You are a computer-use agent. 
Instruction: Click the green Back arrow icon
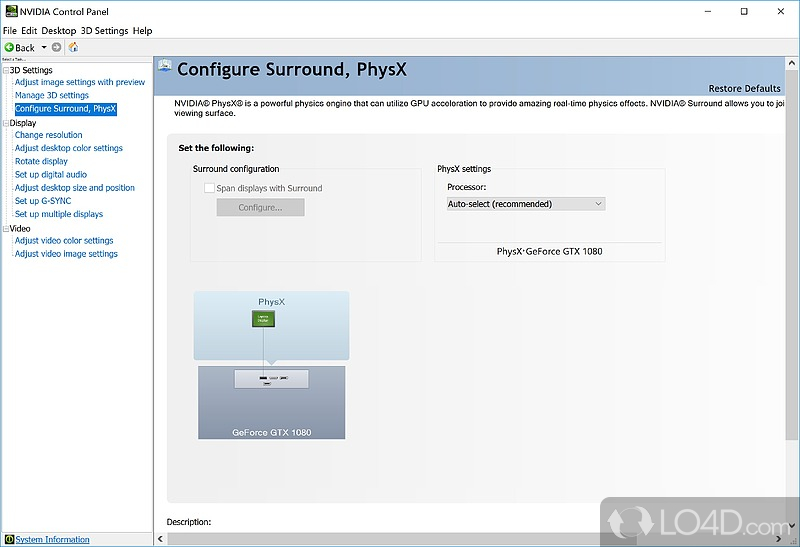pyautogui.click(x=9, y=47)
